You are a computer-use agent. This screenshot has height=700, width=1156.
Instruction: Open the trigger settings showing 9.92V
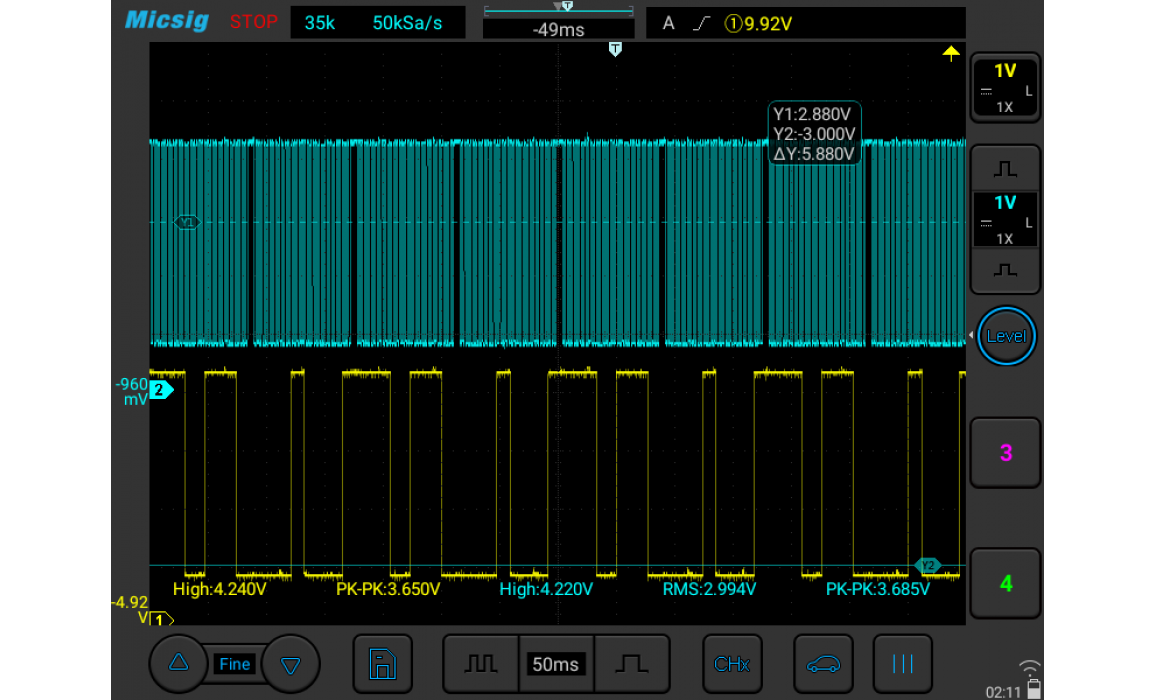point(805,23)
